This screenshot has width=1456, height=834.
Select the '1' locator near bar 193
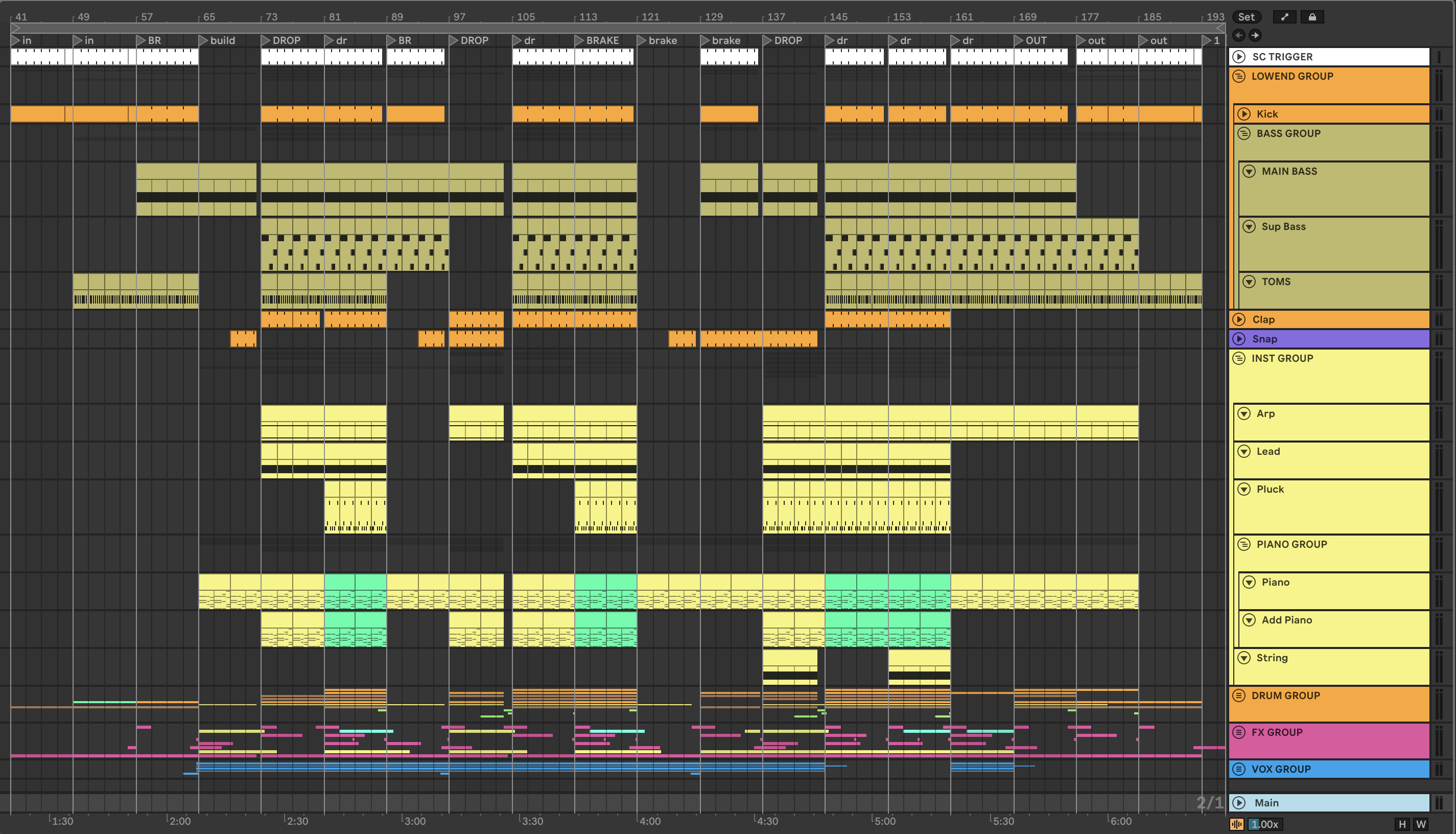[x=1211, y=41]
